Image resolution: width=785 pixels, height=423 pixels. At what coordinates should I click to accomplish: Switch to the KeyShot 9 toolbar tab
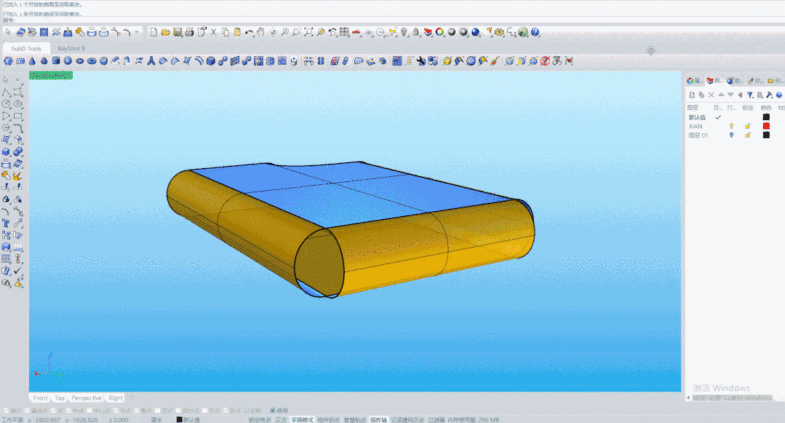pyautogui.click(x=71, y=47)
